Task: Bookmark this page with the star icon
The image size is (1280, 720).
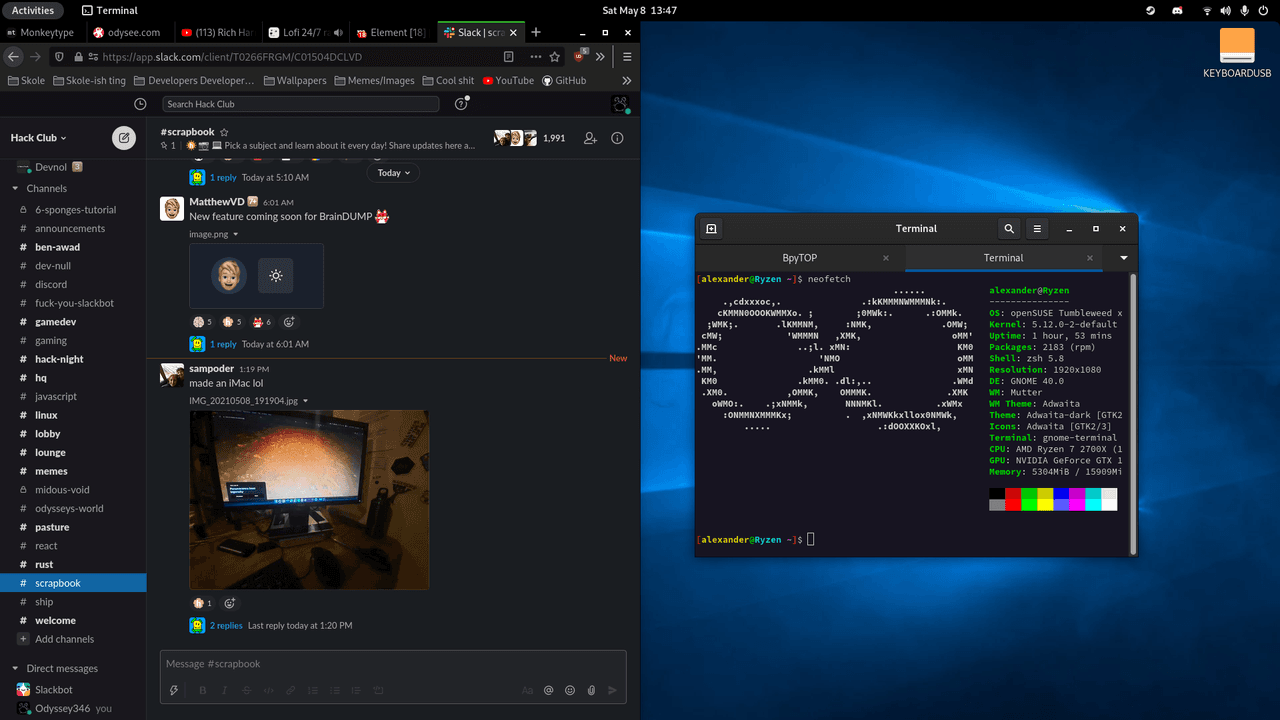Action: click(x=555, y=57)
